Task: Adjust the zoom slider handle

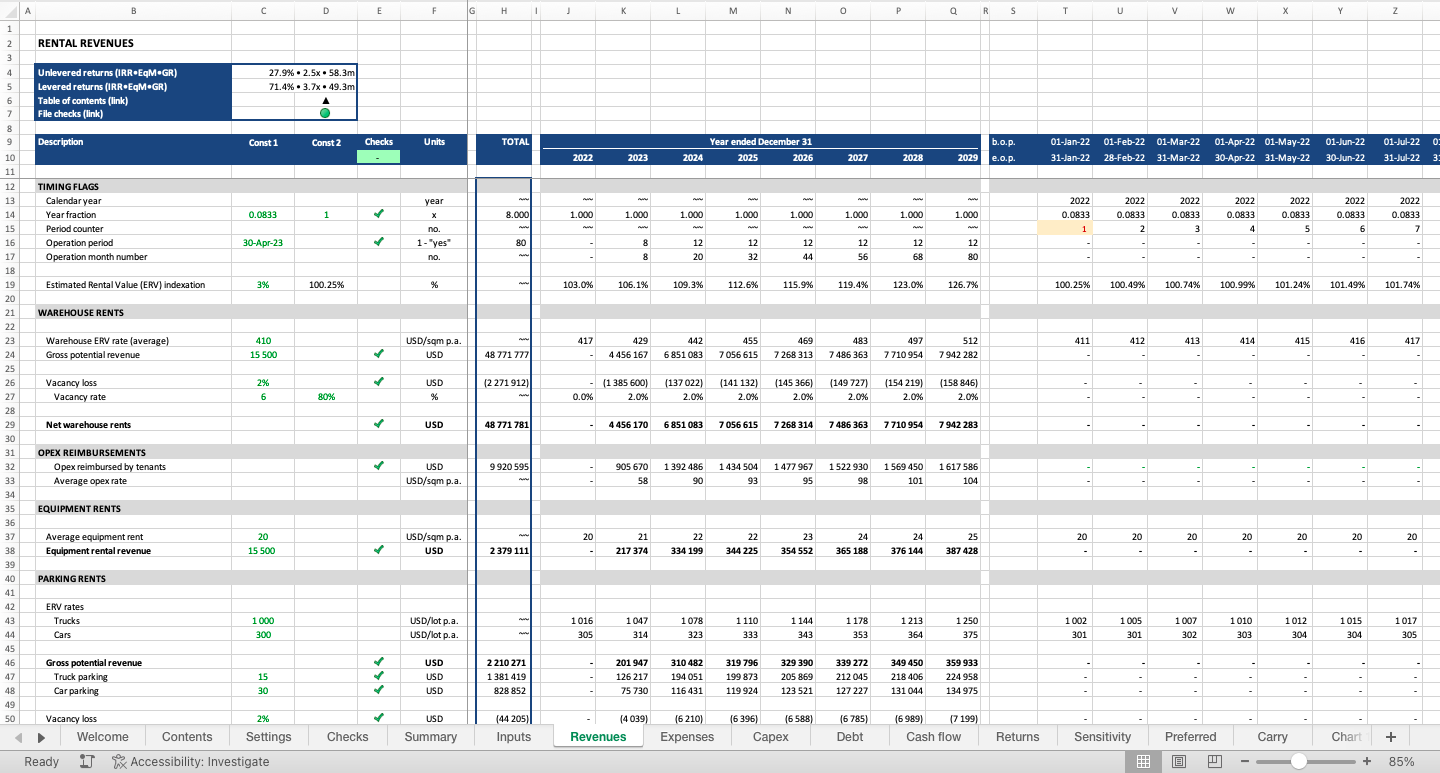Action: coord(1298,761)
